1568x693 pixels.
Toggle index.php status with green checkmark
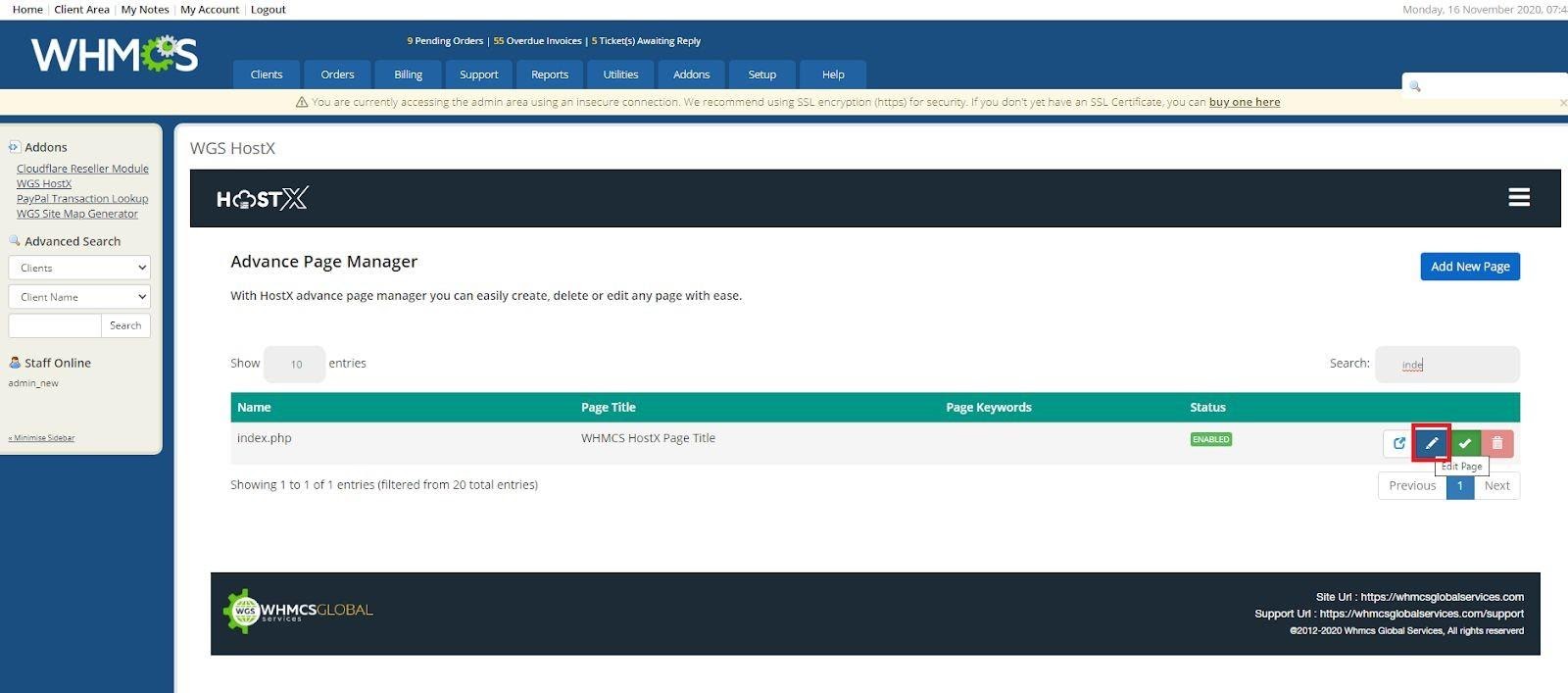click(1464, 443)
